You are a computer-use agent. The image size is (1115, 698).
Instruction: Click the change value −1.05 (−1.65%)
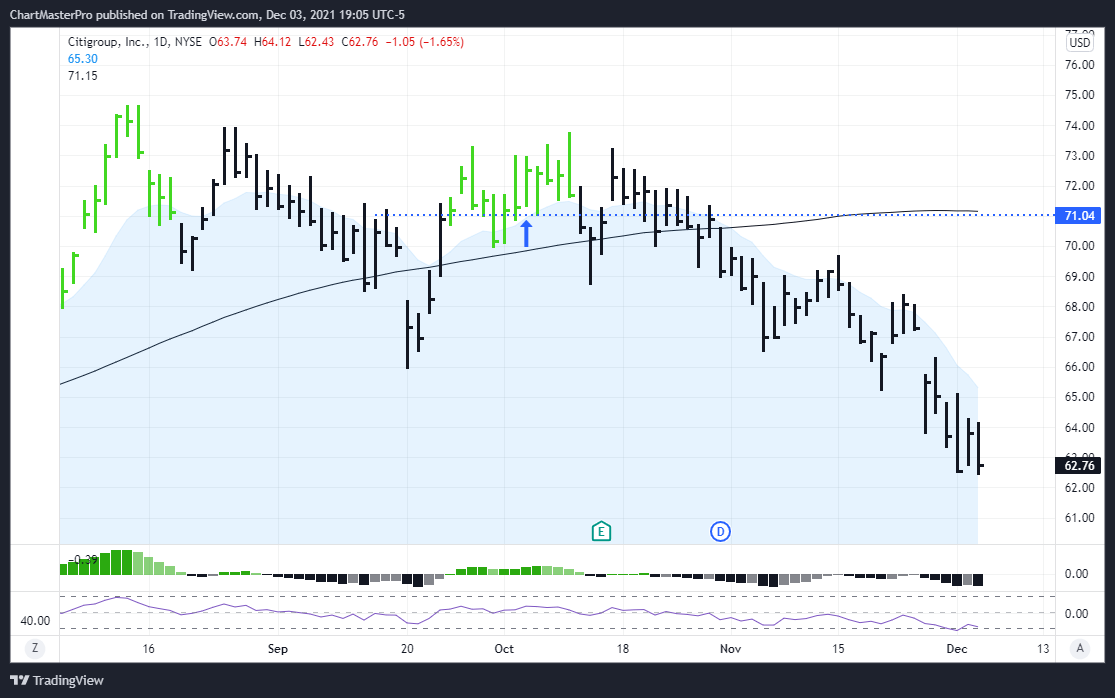pyautogui.click(x=425, y=42)
